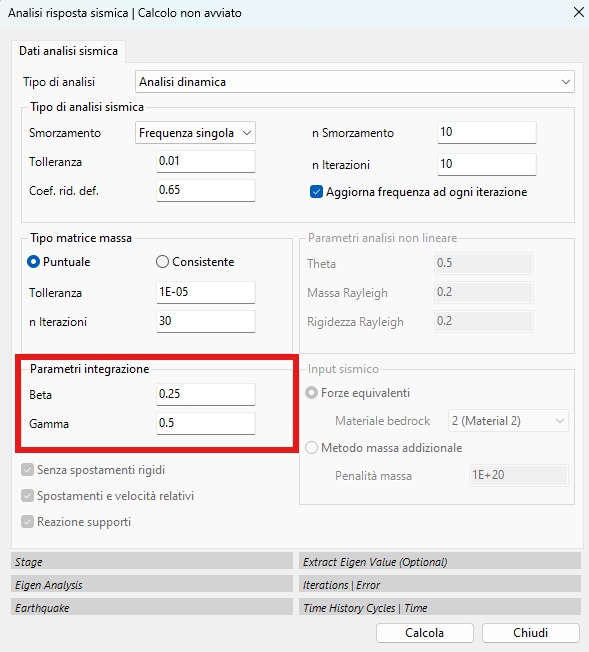
Task: Close the Analisi risposta sismica dialog
Action: tap(579, 12)
